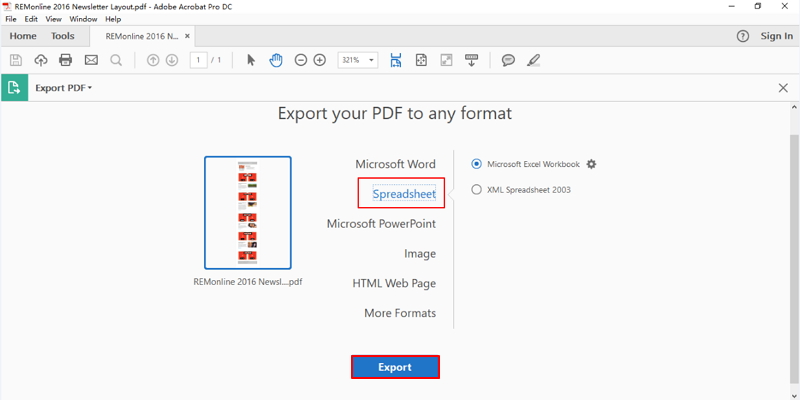Viewport: 800px width, 400px height.
Task: Open the zoom percentage dropdown
Action: click(371, 60)
